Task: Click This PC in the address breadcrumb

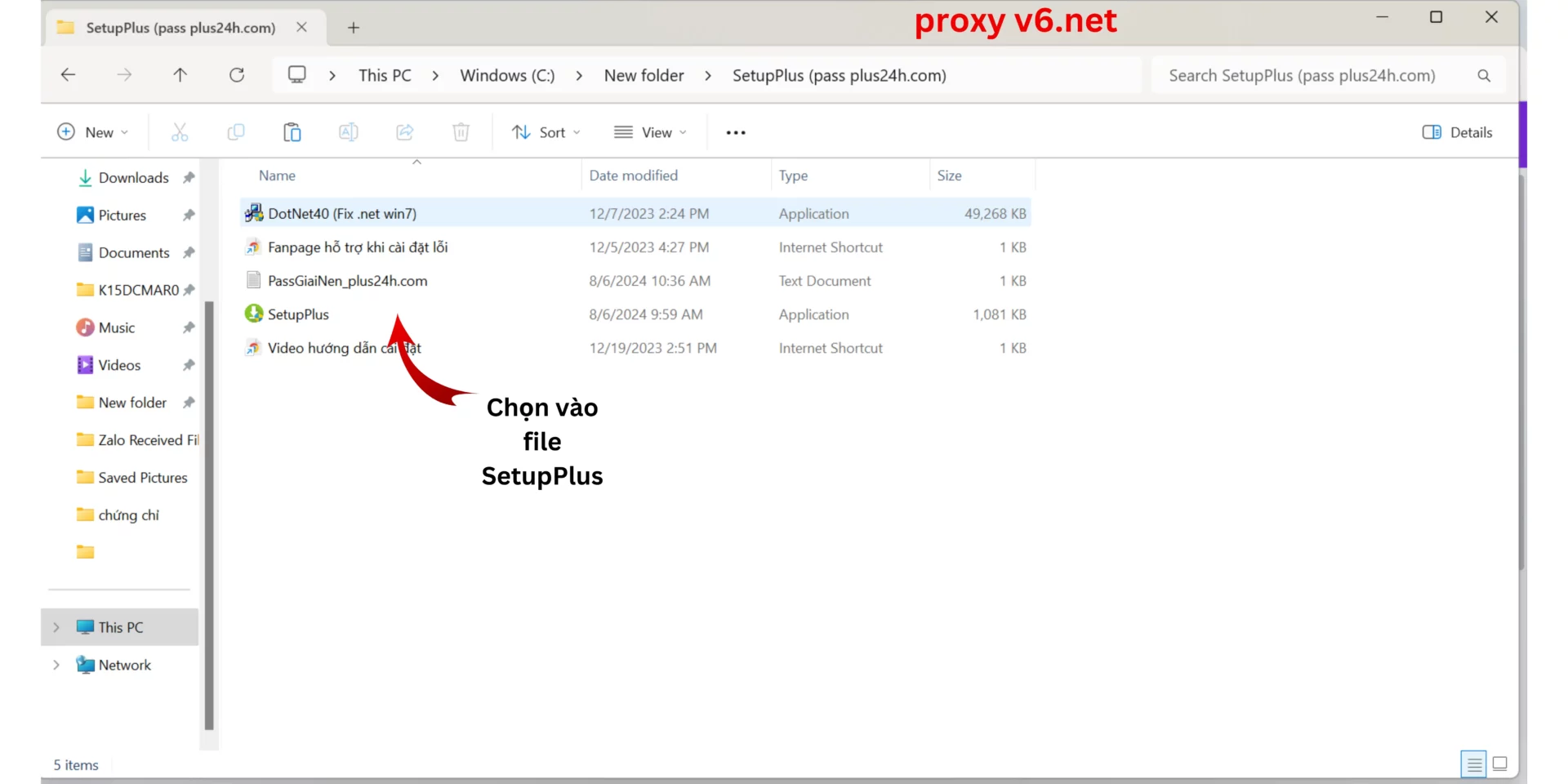Action: click(x=385, y=75)
